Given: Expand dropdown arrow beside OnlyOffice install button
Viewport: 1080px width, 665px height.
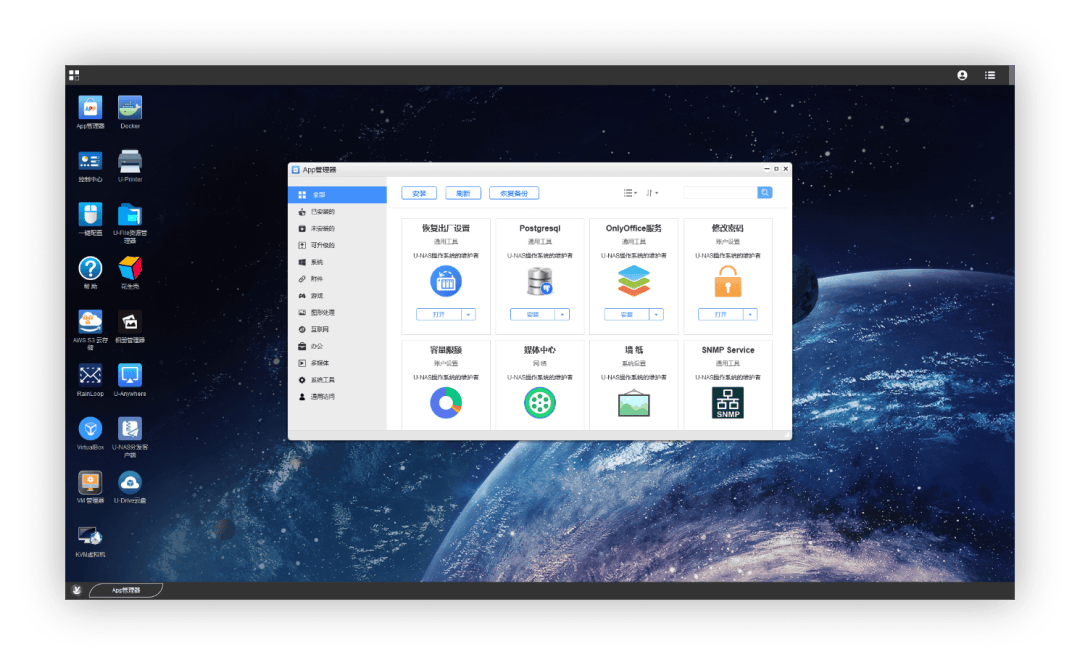Looking at the screenshot, I should pyautogui.click(x=656, y=314).
